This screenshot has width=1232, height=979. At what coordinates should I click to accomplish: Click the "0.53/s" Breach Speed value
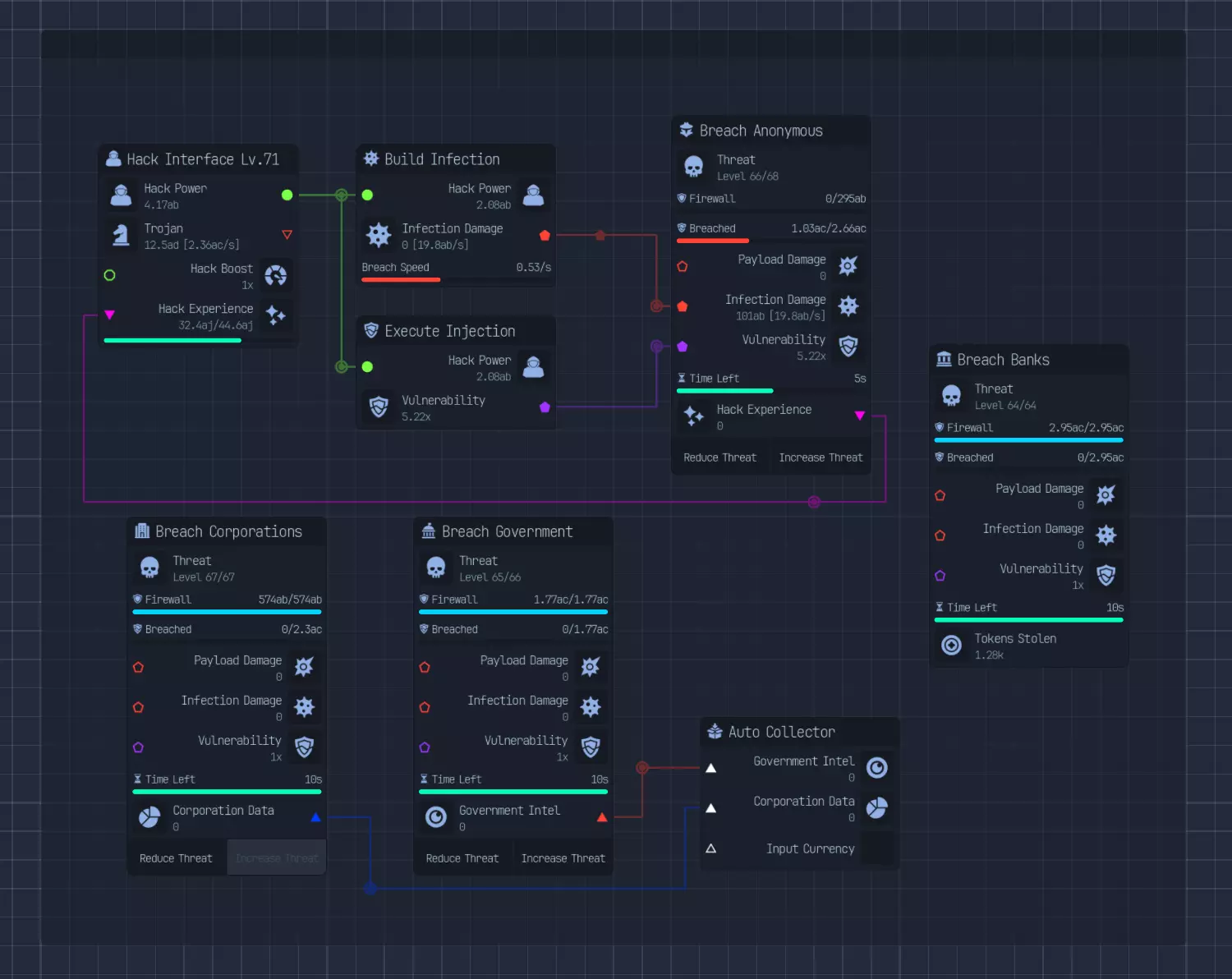click(534, 268)
